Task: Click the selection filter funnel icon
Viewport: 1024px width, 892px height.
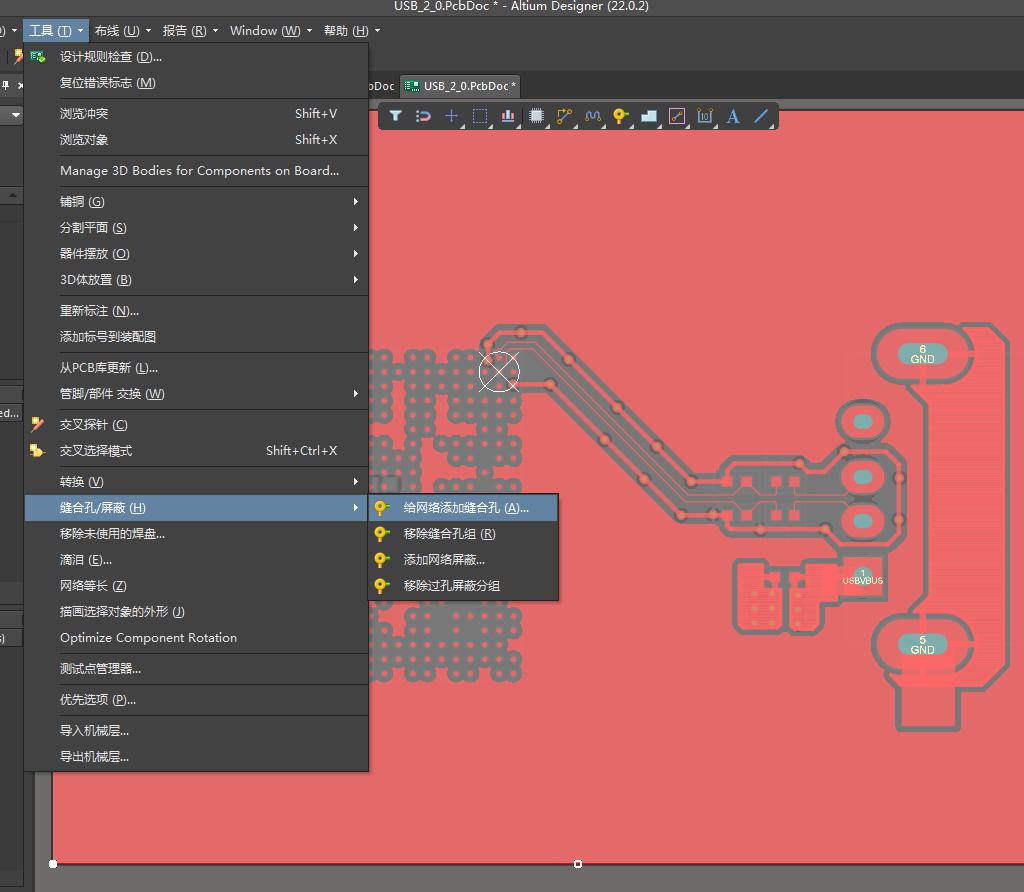Action: pos(396,116)
